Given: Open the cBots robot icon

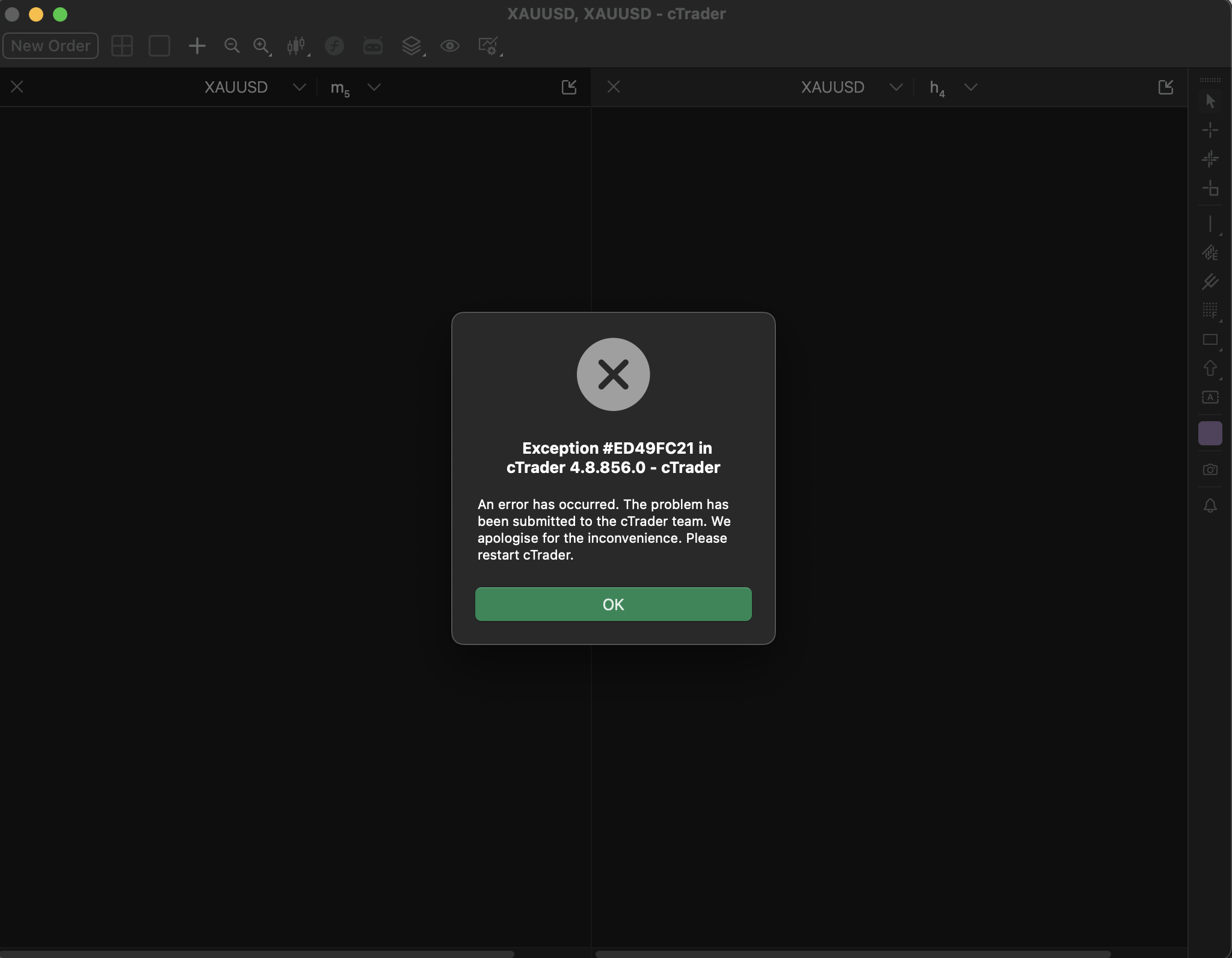Looking at the screenshot, I should pos(373,46).
